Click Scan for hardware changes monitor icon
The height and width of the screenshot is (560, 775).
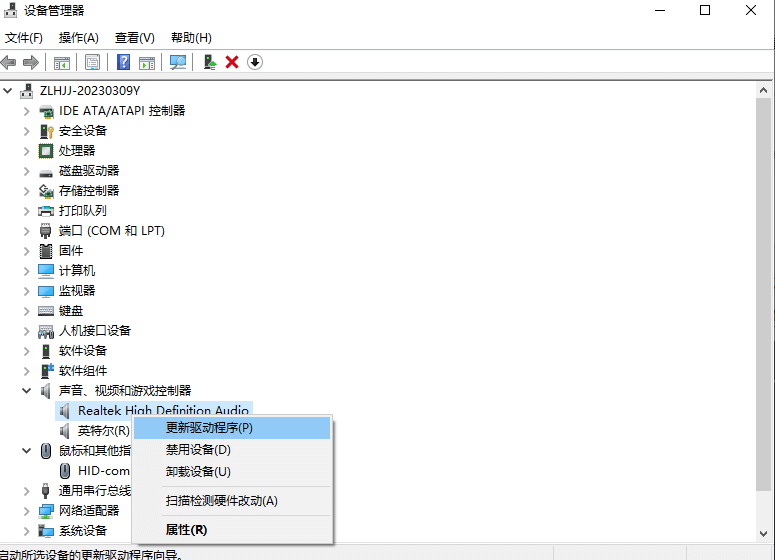[x=178, y=62]
